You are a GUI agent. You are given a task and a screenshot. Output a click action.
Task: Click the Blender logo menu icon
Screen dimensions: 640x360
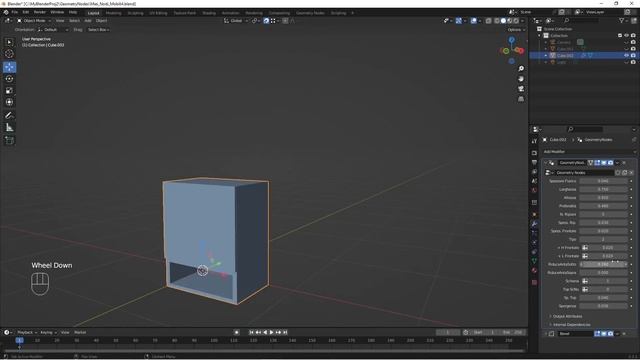coord(6,12)
